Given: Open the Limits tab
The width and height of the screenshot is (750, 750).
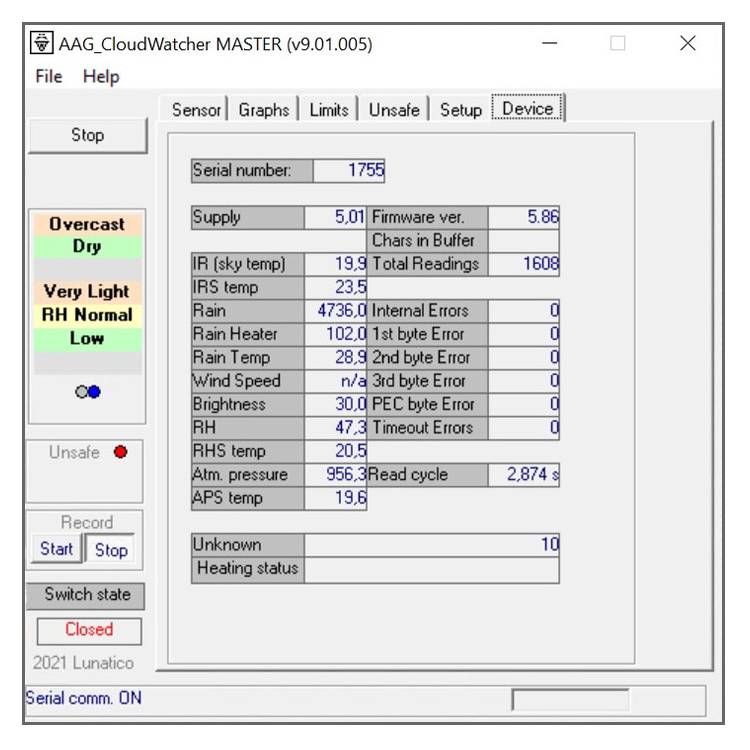Looking at the screenshot, I should [329, 110].
